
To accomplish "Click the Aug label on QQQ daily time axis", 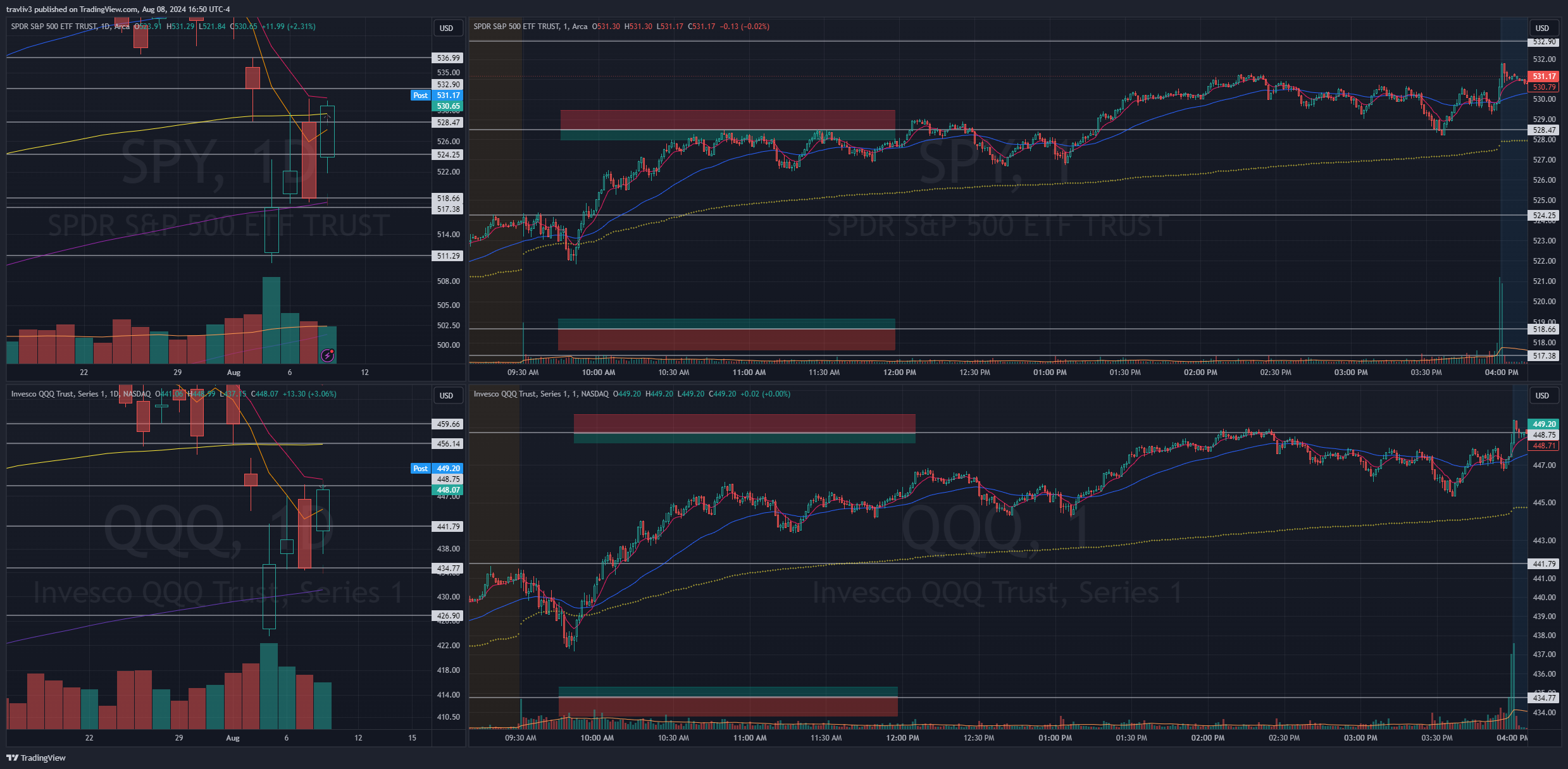I will (x=233, y=738).
